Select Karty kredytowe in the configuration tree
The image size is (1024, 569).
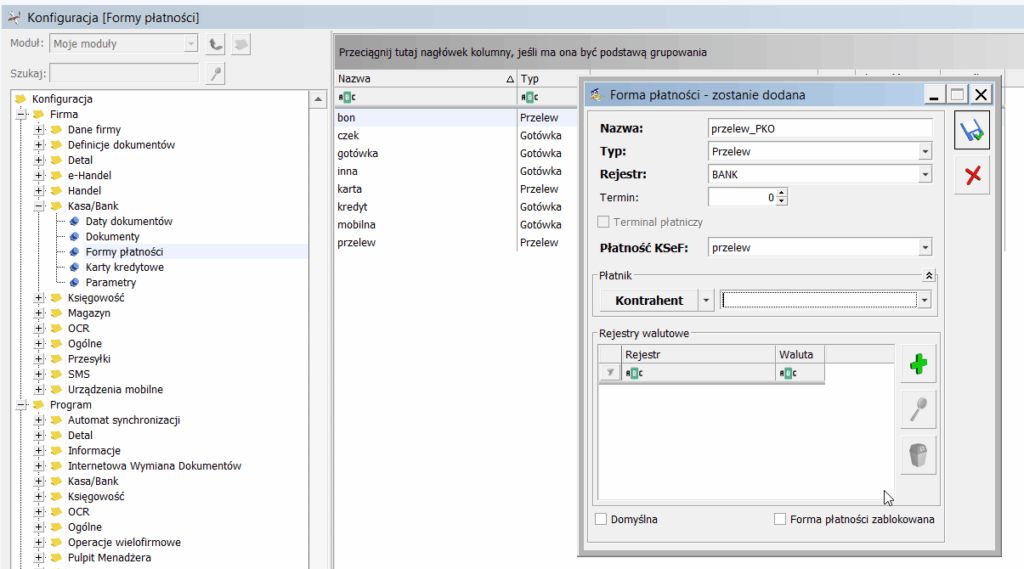(x=124, y=267)
